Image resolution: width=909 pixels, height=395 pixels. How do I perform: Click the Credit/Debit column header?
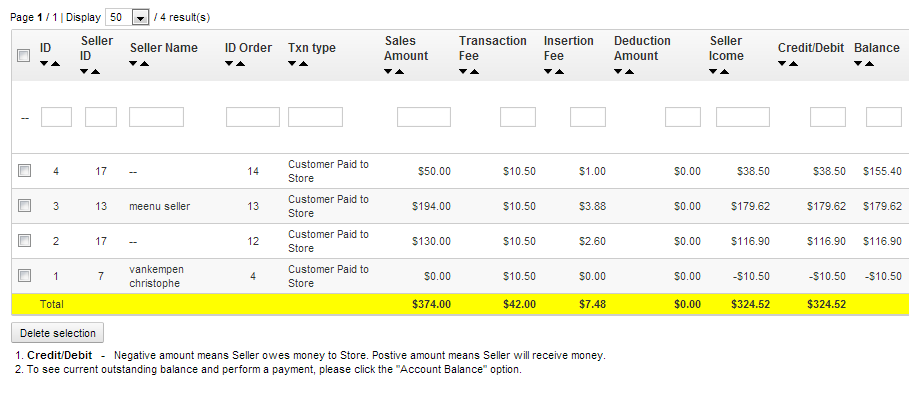(811, 48)
